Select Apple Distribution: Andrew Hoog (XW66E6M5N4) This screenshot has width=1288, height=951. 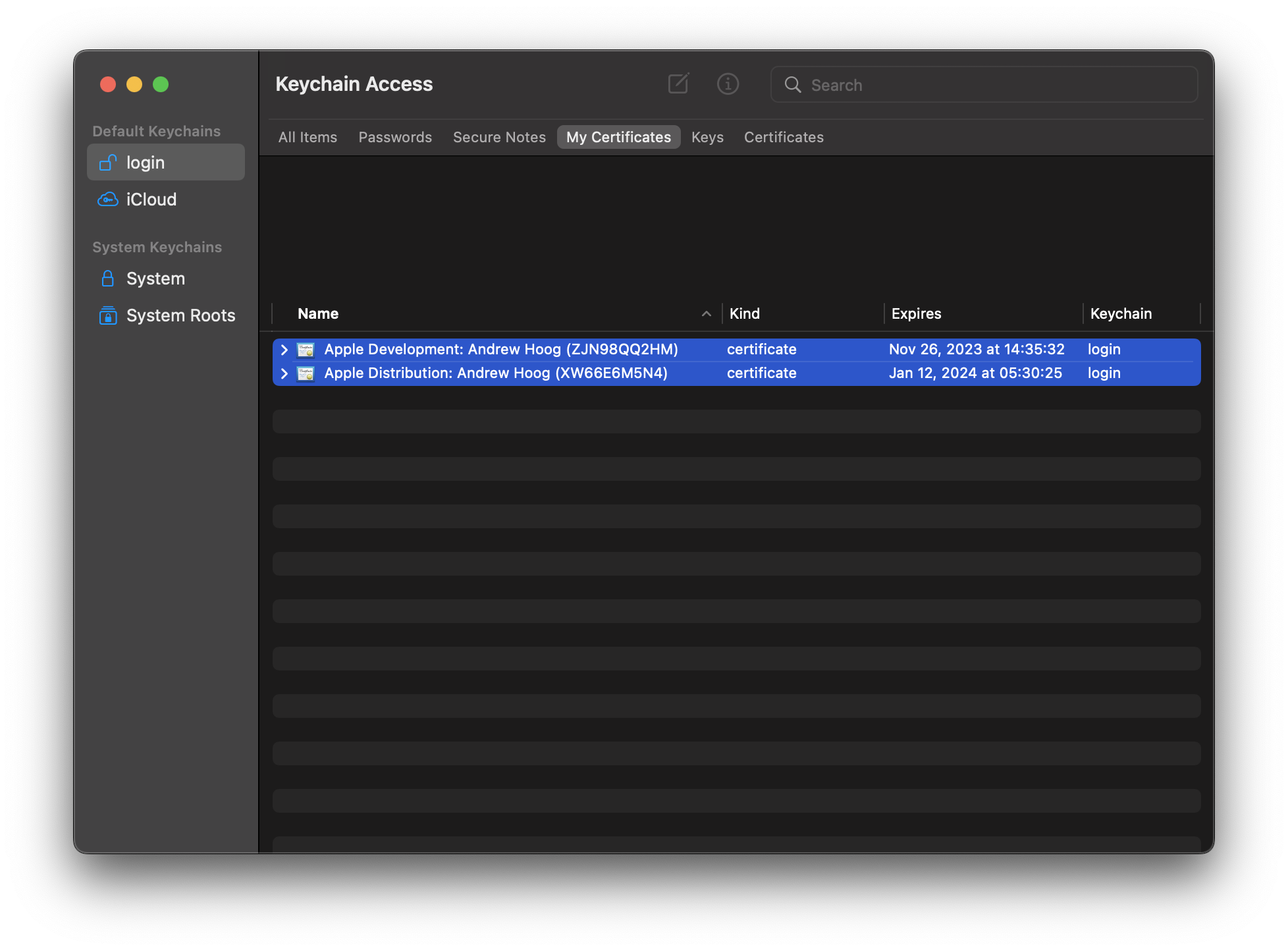pyautogui.click(x=496, y=373)
